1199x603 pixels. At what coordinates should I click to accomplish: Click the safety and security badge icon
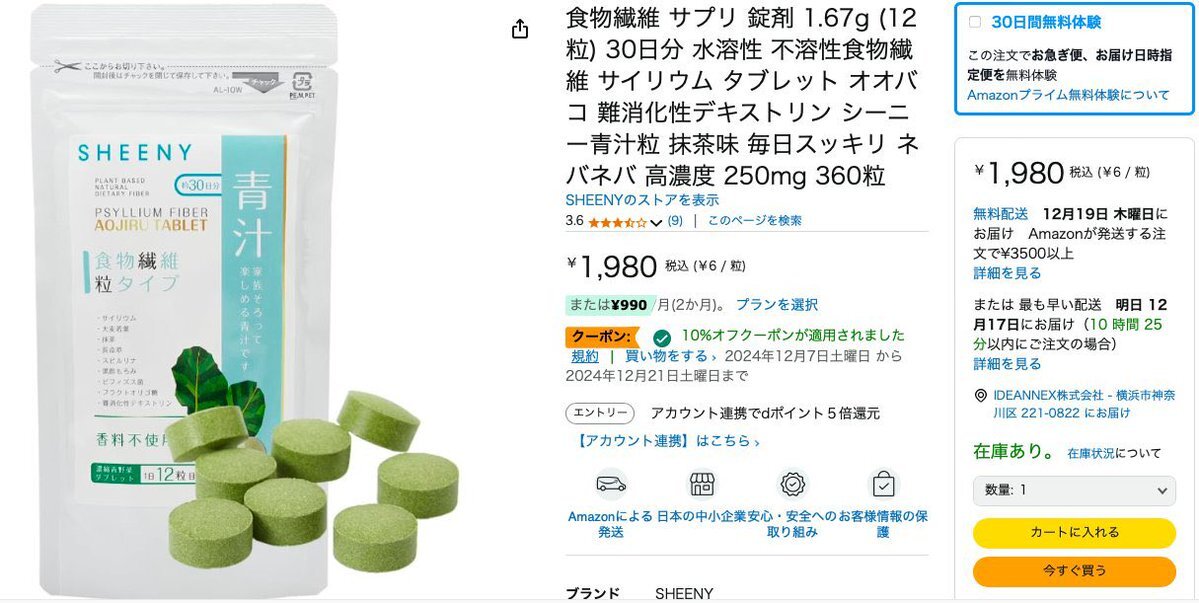tap(793, 484)
